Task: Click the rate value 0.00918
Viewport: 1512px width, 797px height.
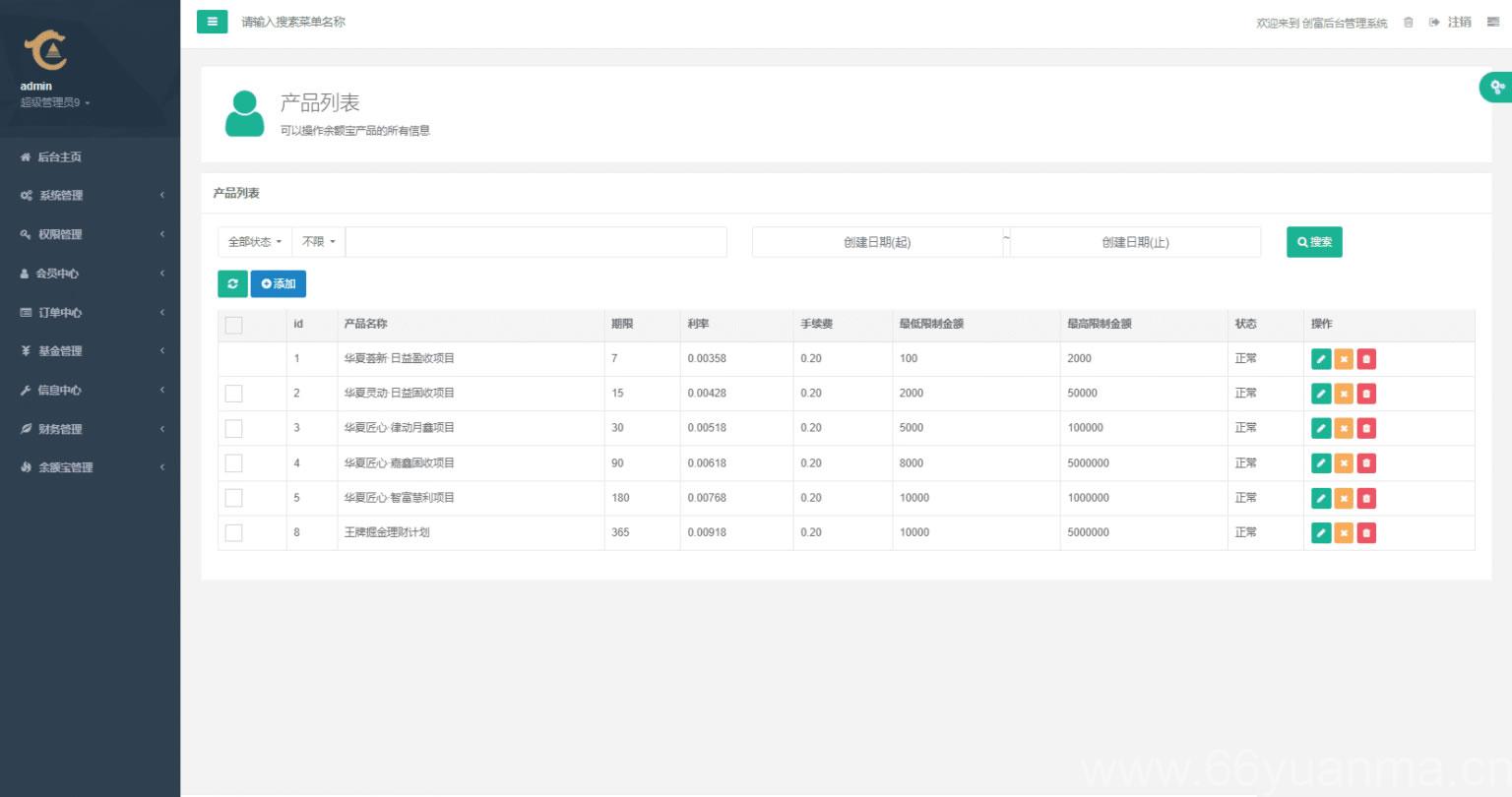Action: pyautogui.click(x=707, y=532)
